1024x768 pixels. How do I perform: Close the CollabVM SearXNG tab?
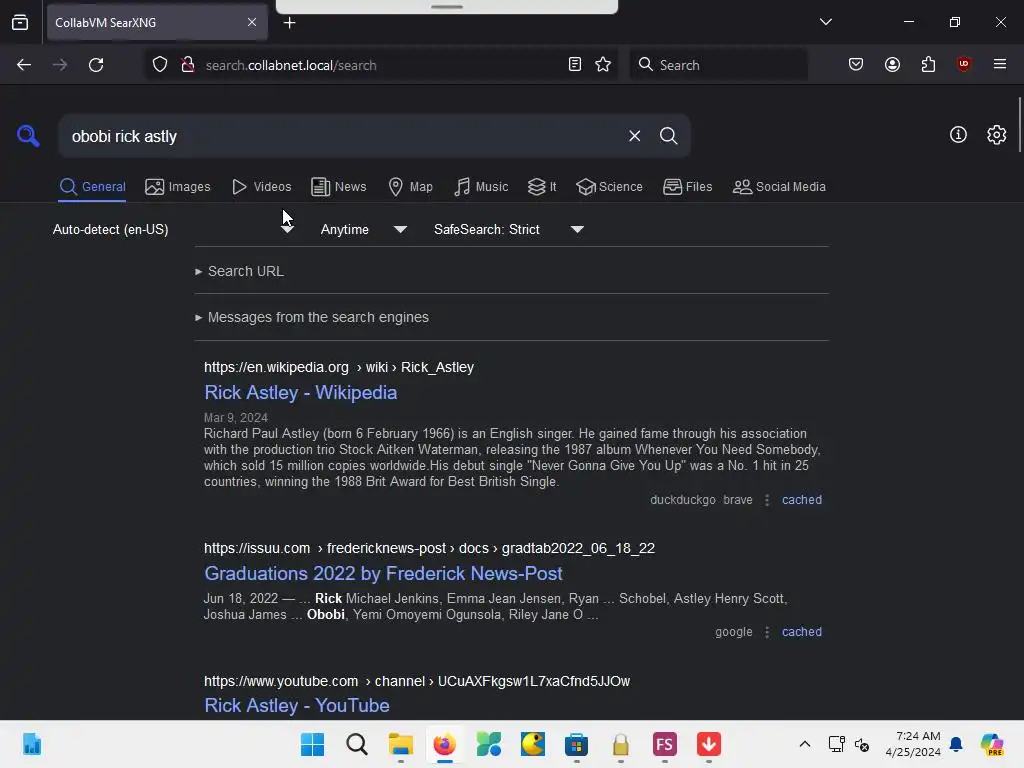pyautogui.click(x=252, y=22)
